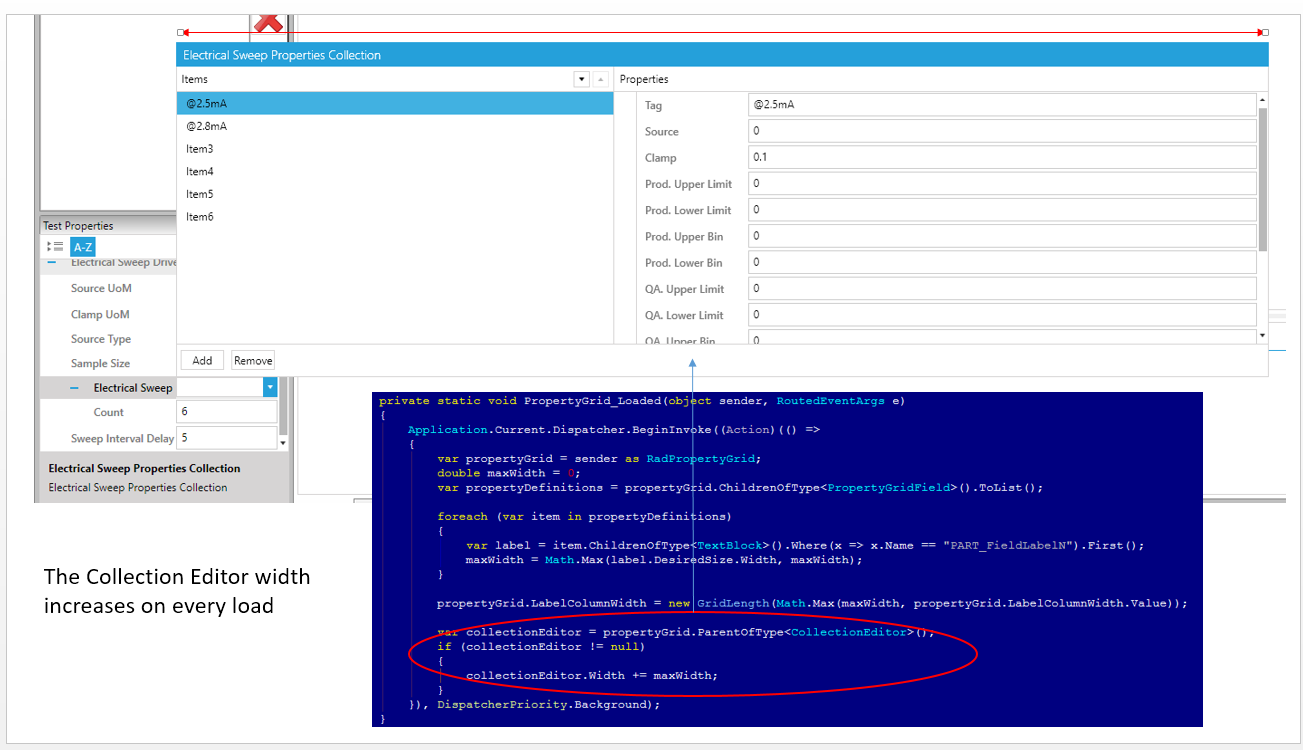
Task: Remove the selected collection item
Action: 253,360
